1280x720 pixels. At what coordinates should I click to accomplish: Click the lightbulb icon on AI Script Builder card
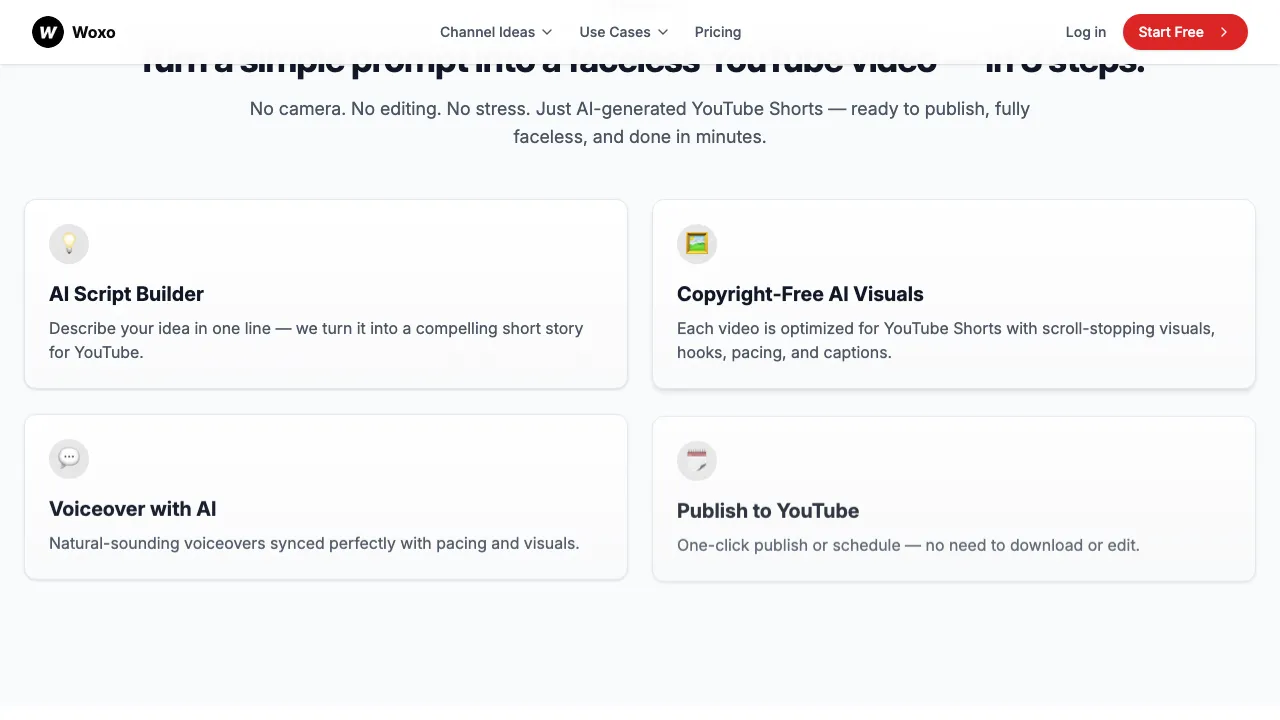click(69, 243)
